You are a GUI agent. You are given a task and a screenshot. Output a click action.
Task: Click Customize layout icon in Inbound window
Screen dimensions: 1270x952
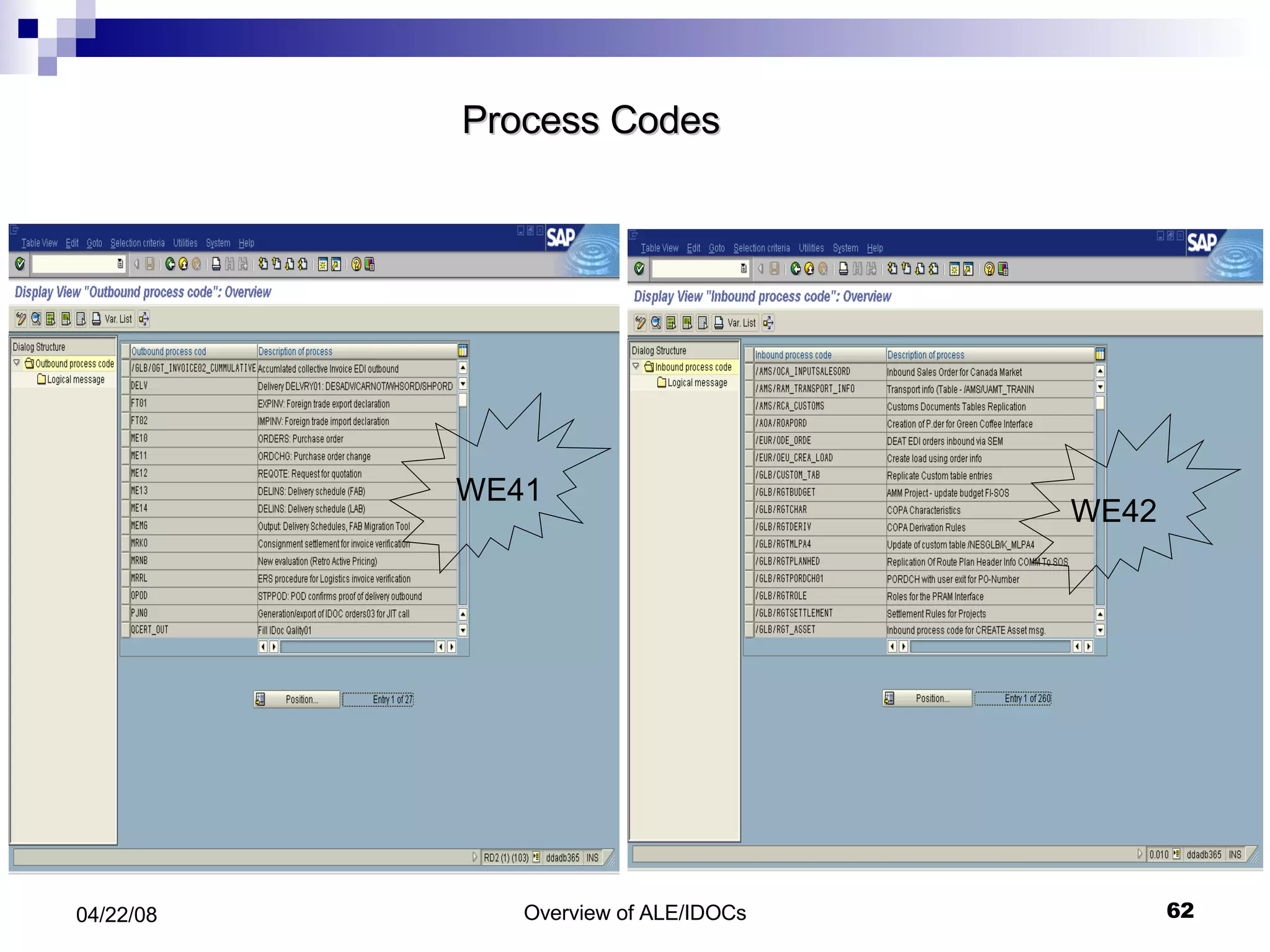(x=1003, y=268)
